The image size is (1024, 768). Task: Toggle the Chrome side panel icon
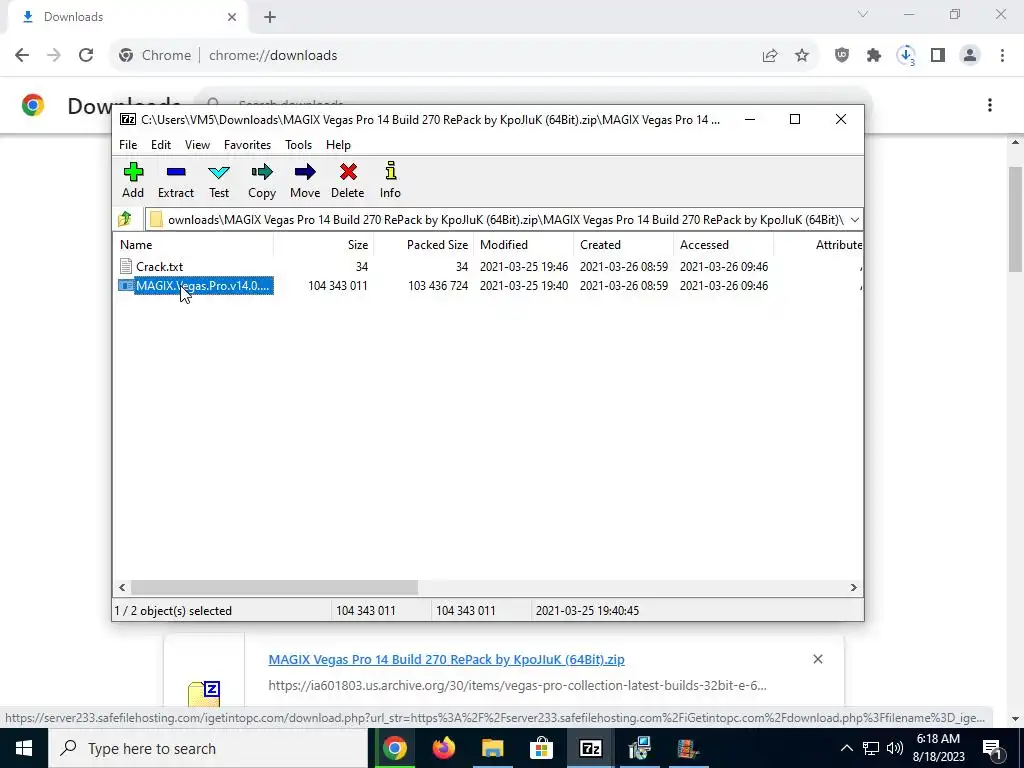coord(938,56)
